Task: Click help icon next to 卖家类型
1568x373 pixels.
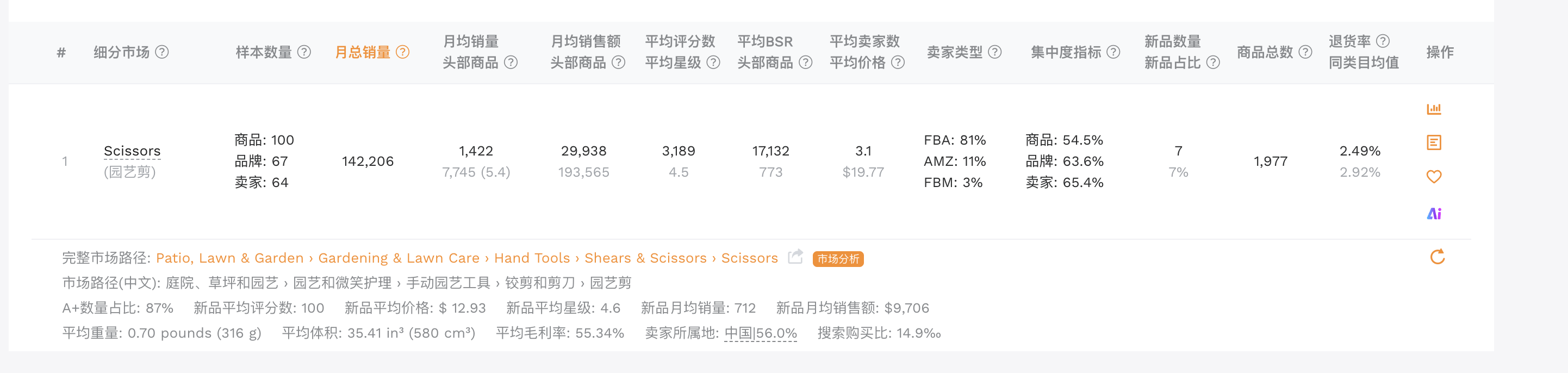Action: pos(994,52)
